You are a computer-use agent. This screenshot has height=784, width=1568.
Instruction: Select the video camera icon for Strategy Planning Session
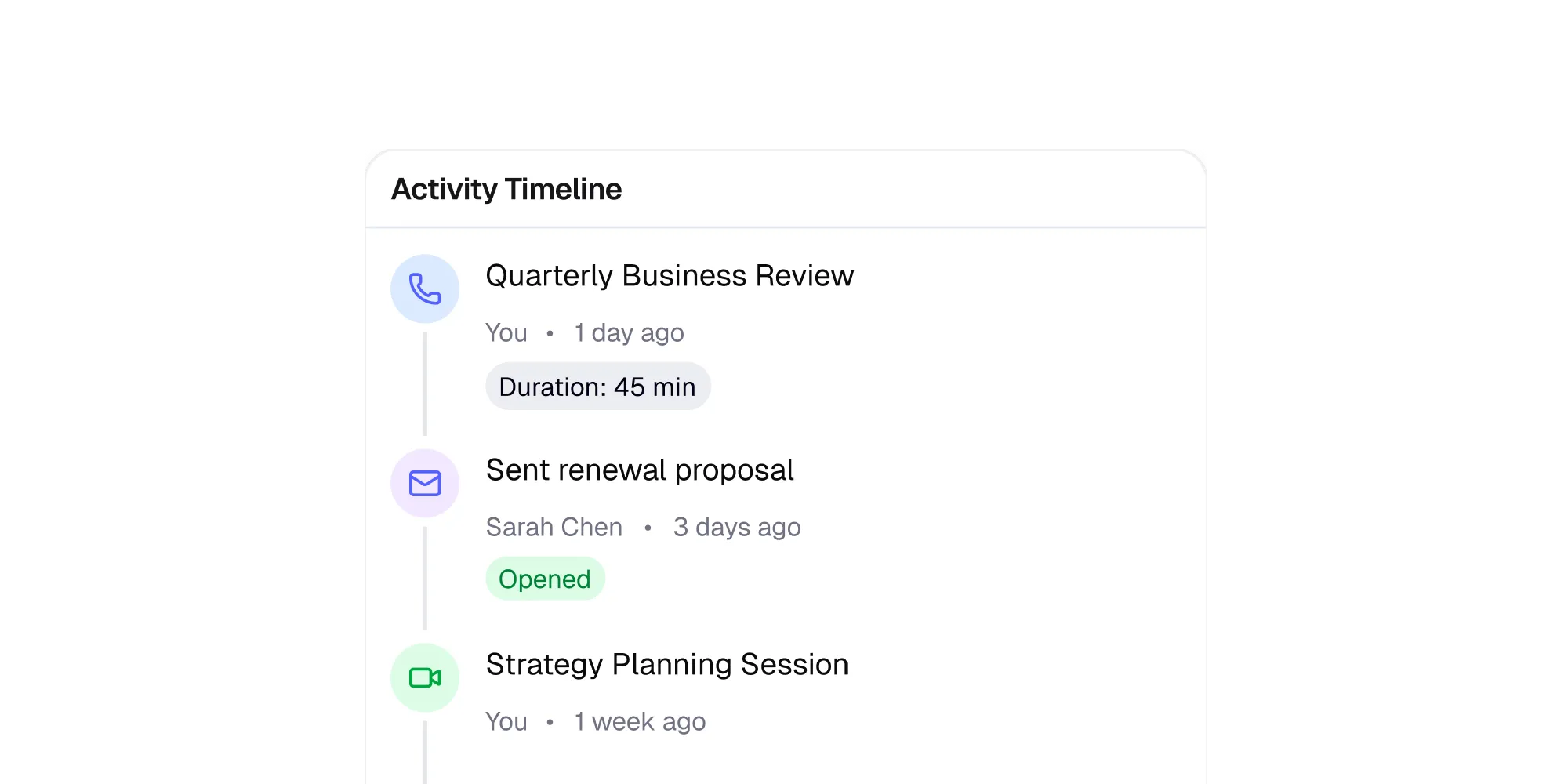tap(424, 677)
